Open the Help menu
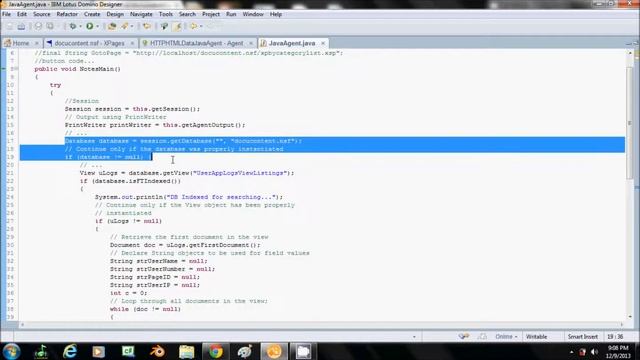Viewport: 640px width, 360px height. (x=276, y=14)
